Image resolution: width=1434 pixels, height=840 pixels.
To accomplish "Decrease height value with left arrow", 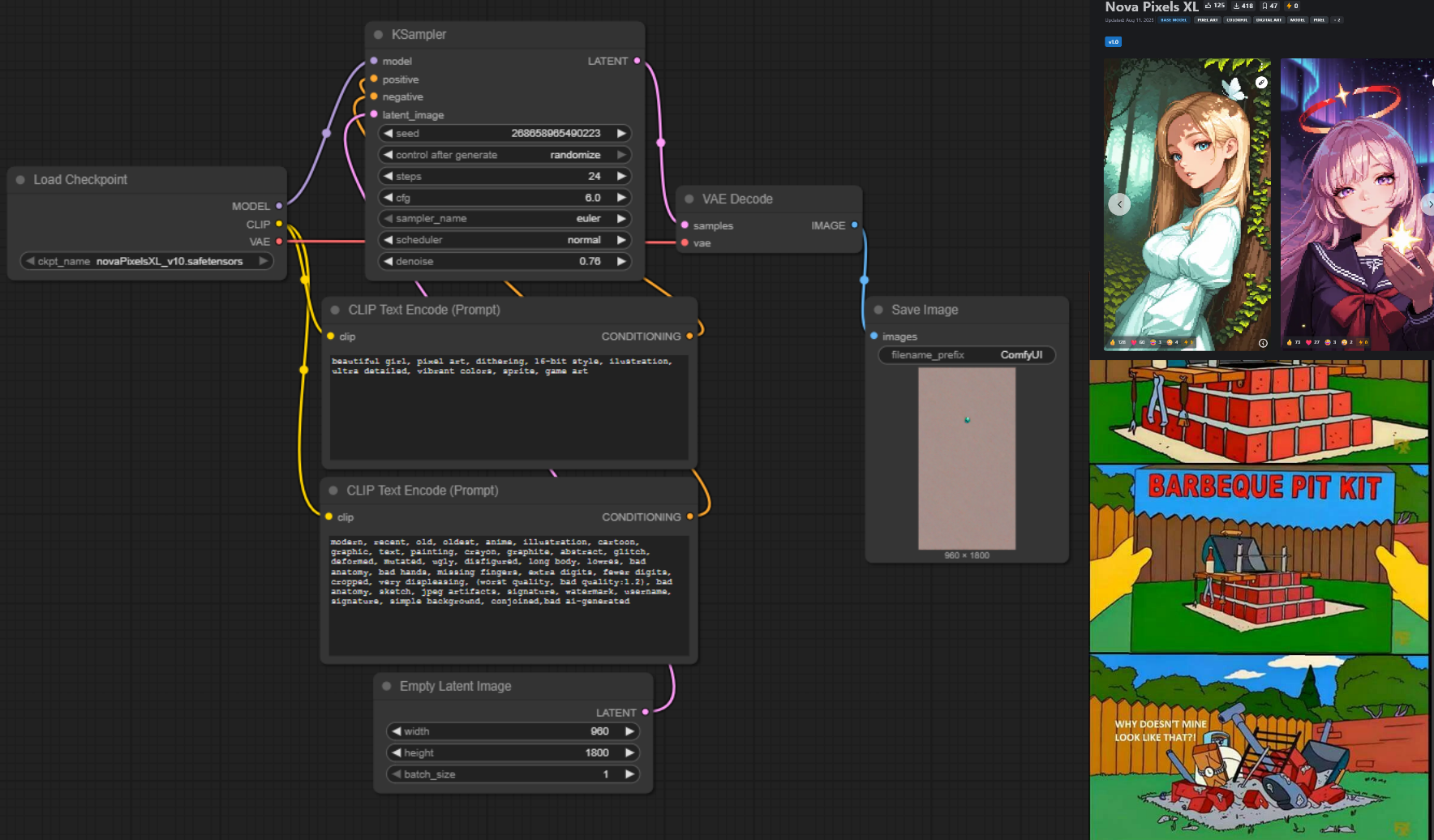I will (x=397, y=752).
